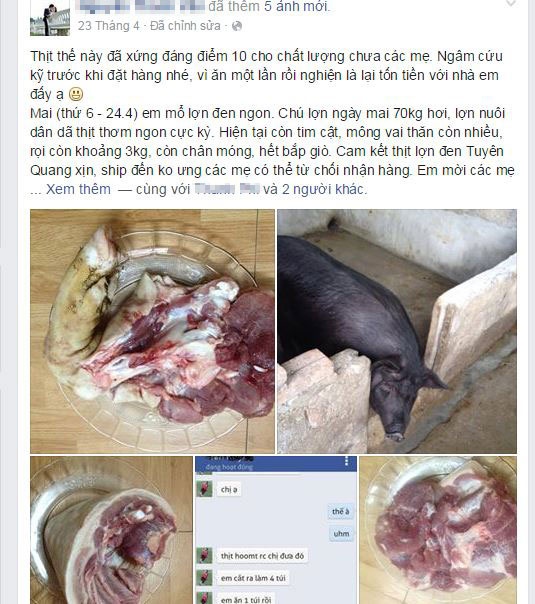Open the black pig in pen photo
535x604 pixels.
click(397, 331)
